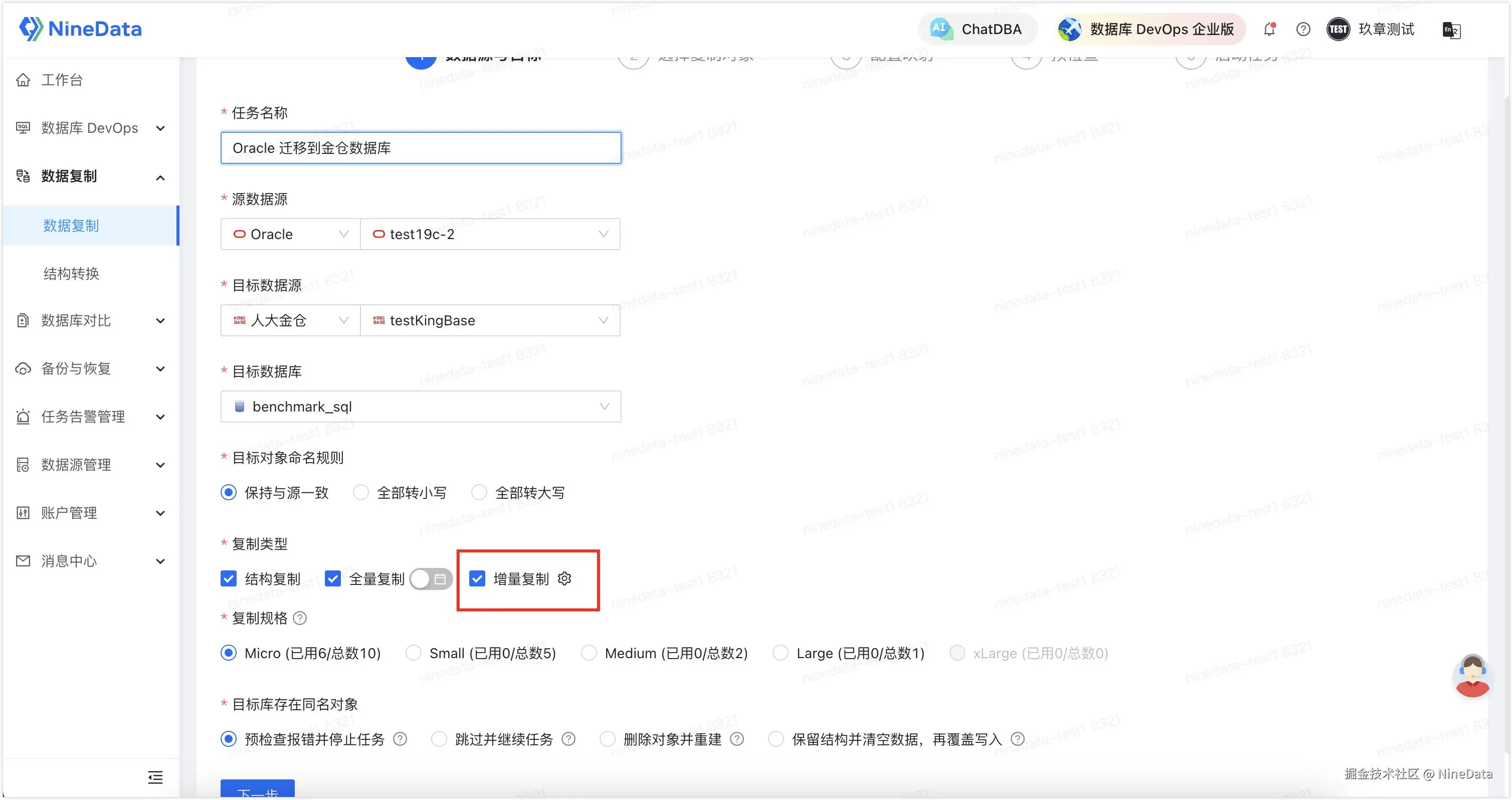Open ChatDBA AI assistant
This screenshot has height=800, width=1512.
(x=977, y=29)
